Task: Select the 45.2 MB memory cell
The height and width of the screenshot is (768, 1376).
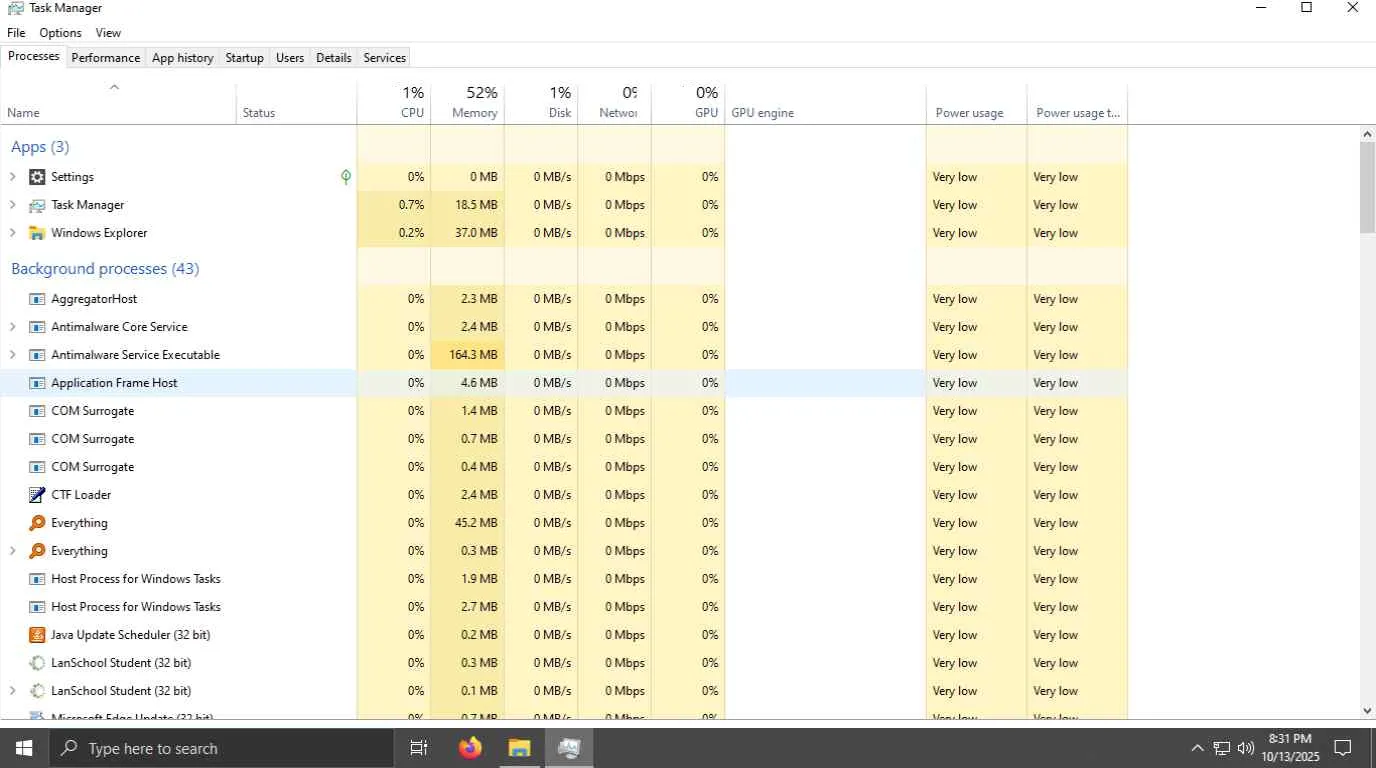Action: [x=467, y=523]
